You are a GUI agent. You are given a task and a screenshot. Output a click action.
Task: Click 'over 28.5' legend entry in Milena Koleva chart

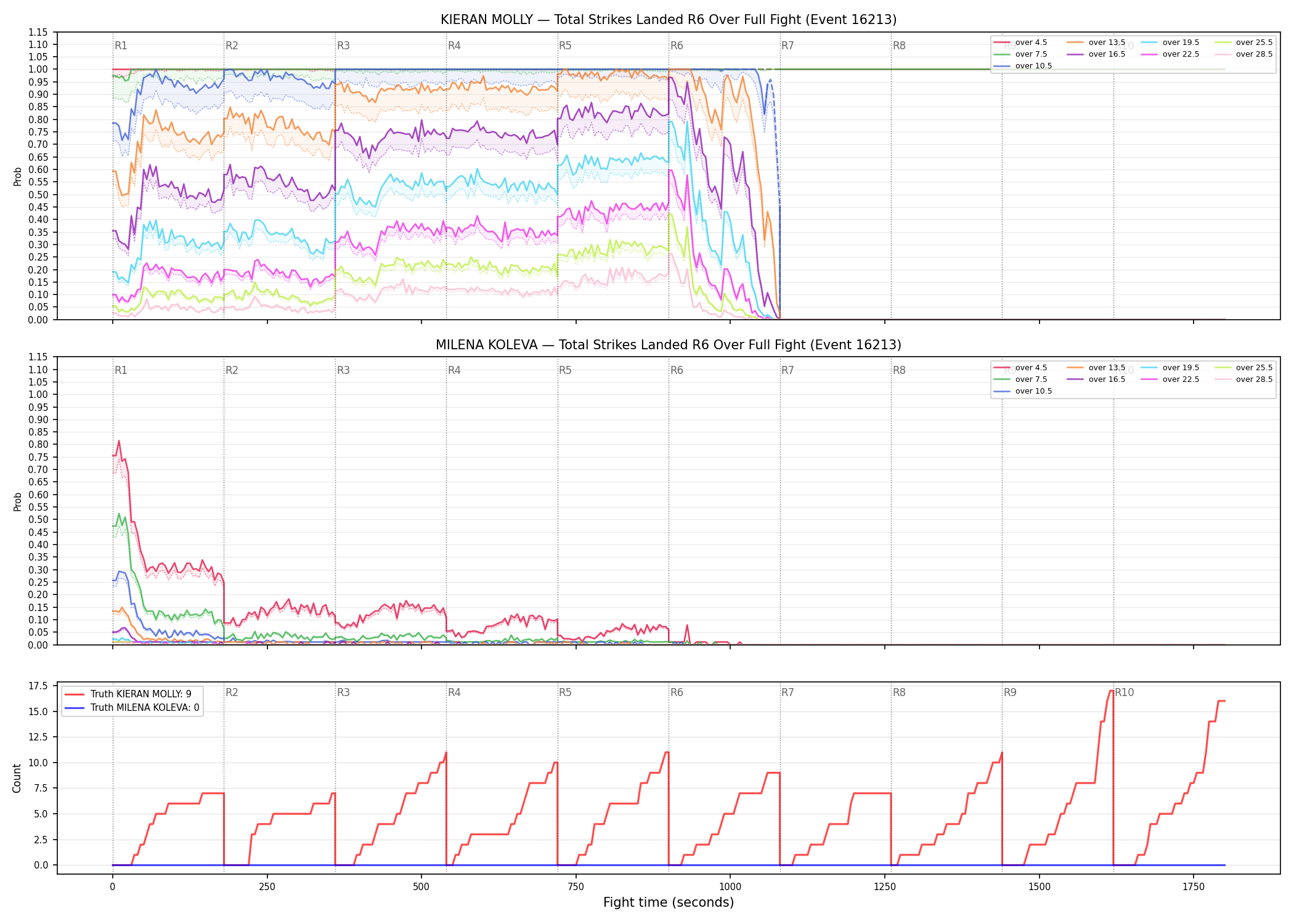tap(1243, 379)
